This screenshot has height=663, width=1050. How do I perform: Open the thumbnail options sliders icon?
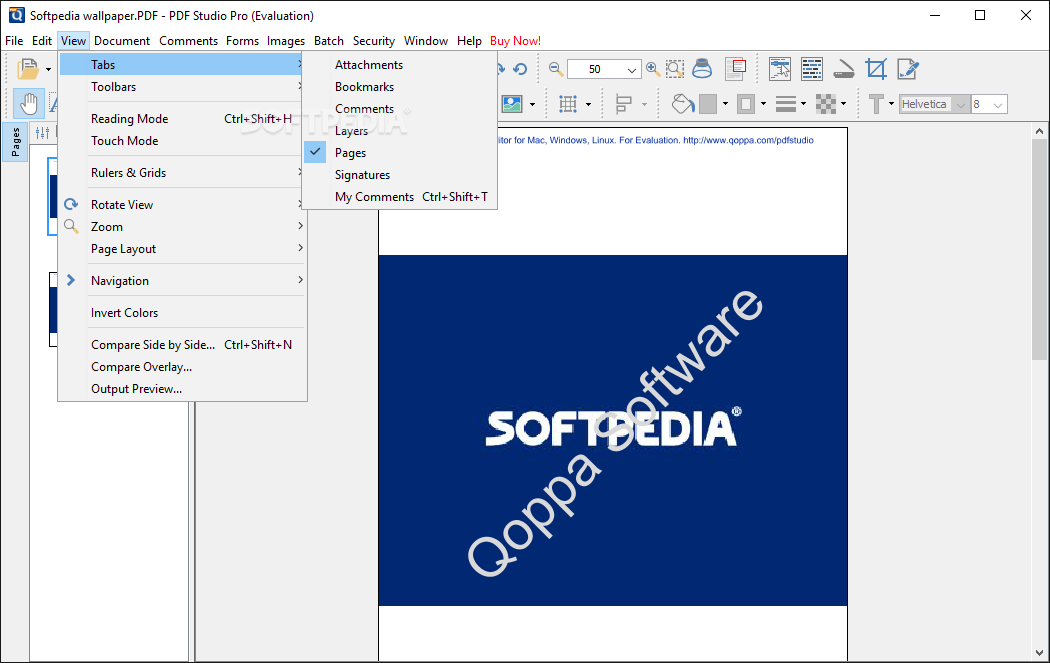coord(42,133)
